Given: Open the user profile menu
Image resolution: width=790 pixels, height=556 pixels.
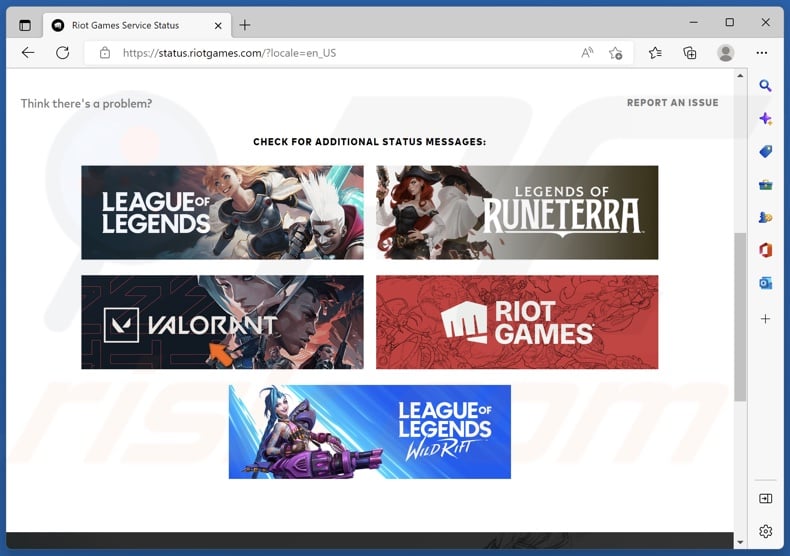Looking at the screenshot, I should click(x=726, y=53).
